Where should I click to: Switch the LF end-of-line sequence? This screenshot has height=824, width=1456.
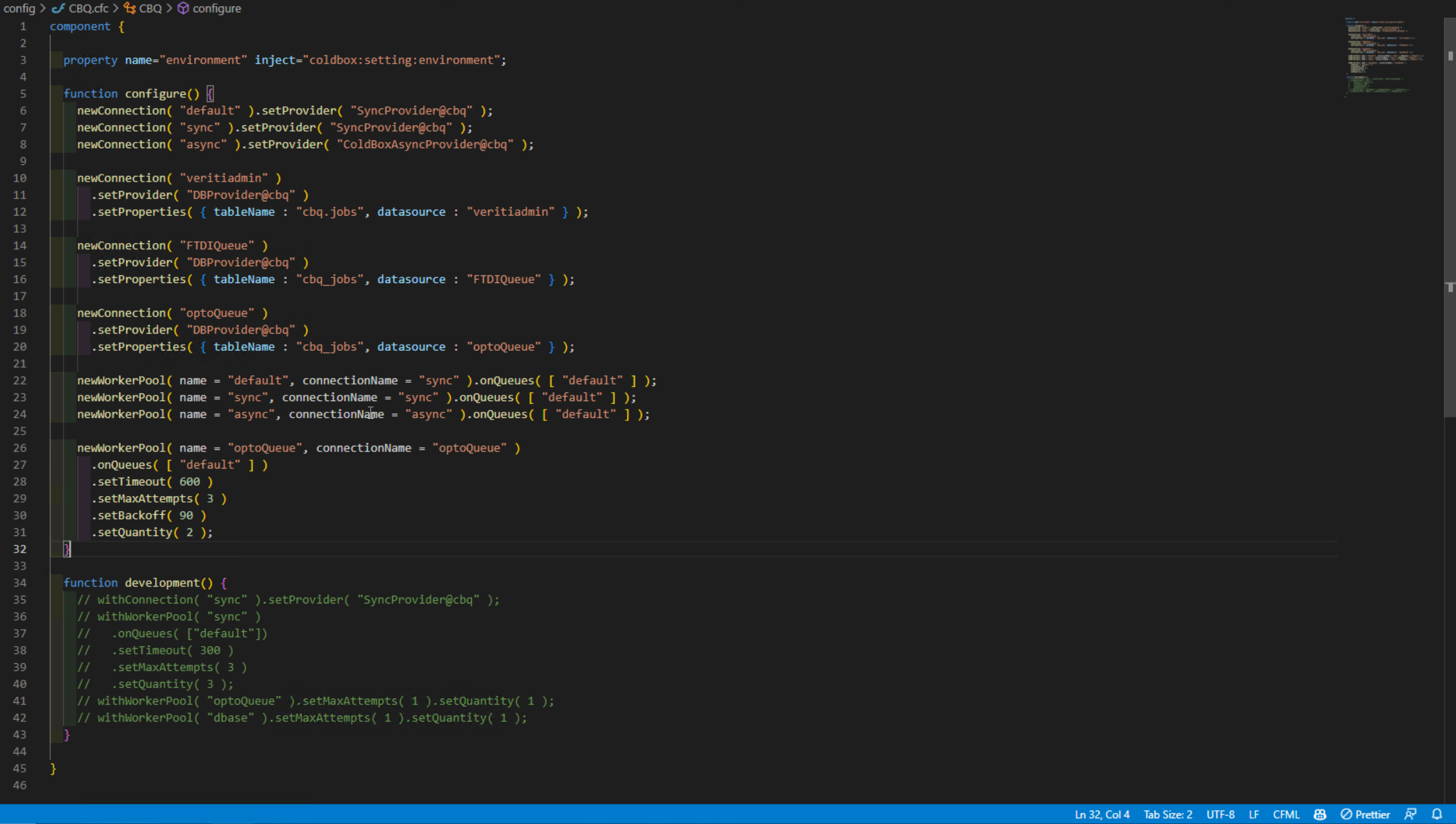click(x=1254, y=814)
